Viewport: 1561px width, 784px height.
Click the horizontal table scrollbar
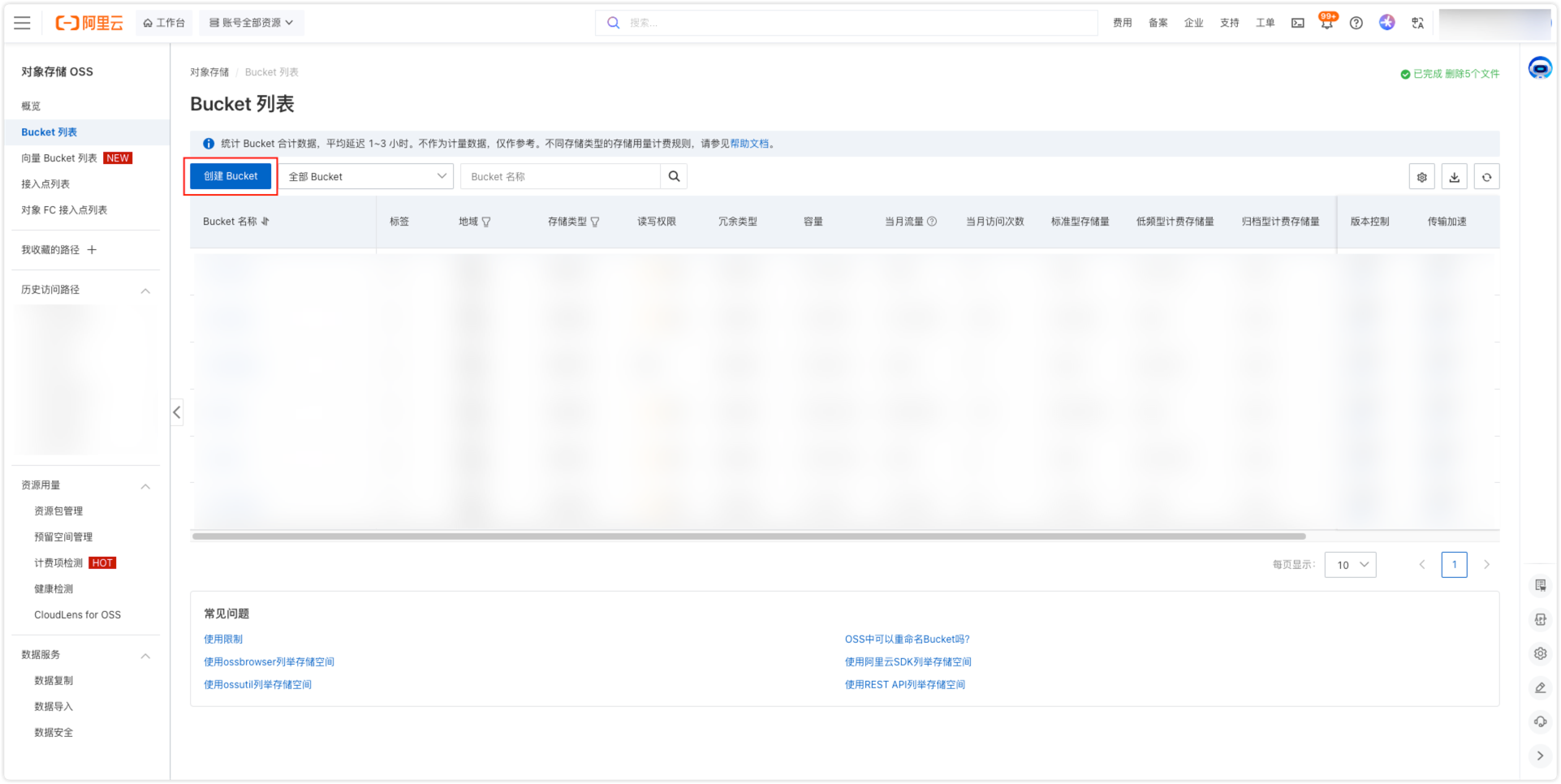(x=748, y=536)
